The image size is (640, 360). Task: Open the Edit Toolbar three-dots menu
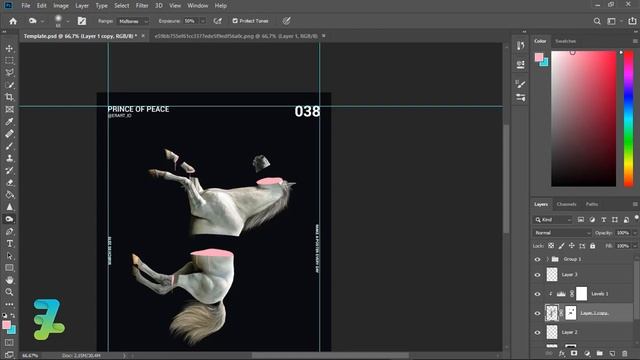[x=9, y=304]
